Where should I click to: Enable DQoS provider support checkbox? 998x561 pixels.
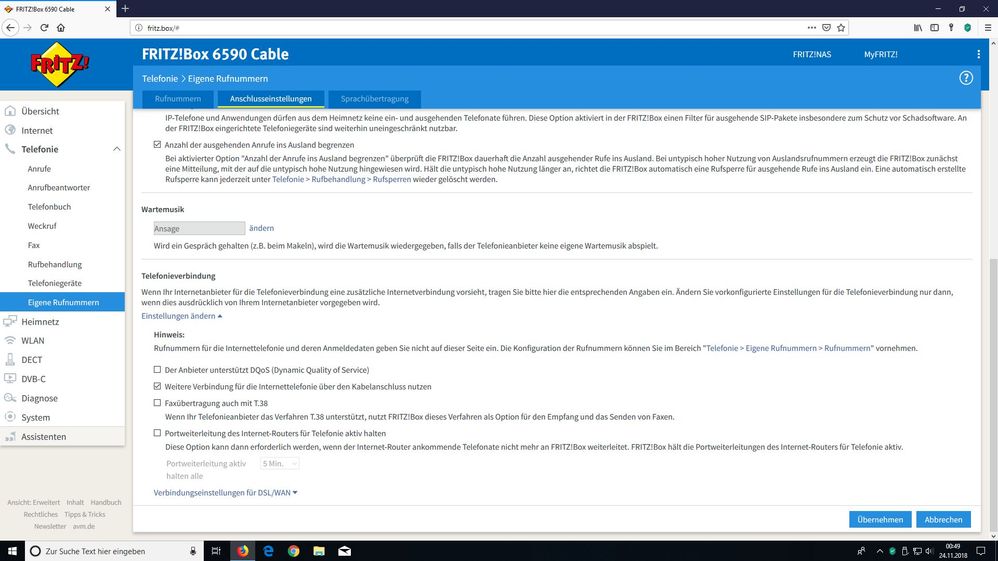(x=157, y=369)
